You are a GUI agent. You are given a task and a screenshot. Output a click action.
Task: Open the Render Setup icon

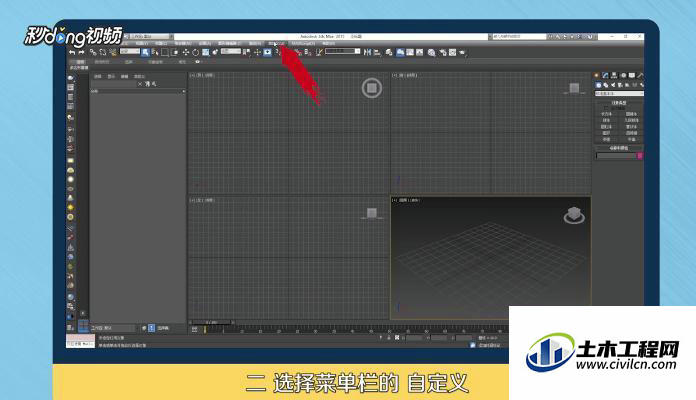pyautogui.click(x=443, y=52)
